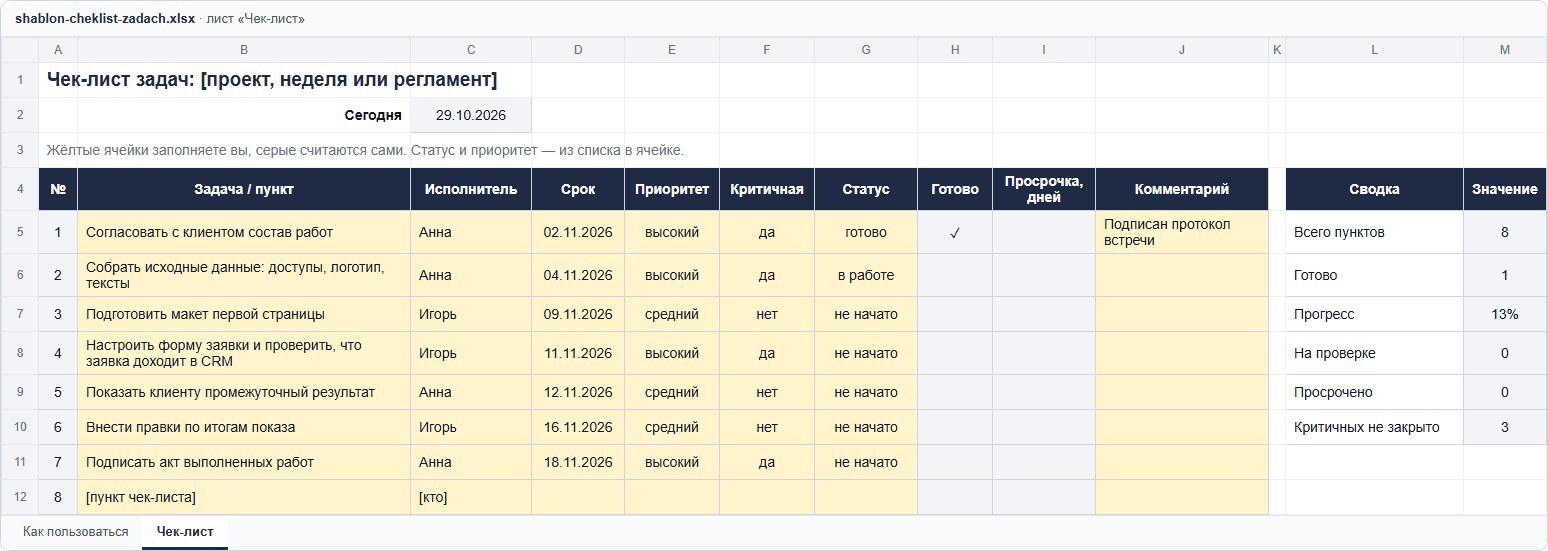
Task: Click summary label «На проверке»
Action: [1374, 353]
